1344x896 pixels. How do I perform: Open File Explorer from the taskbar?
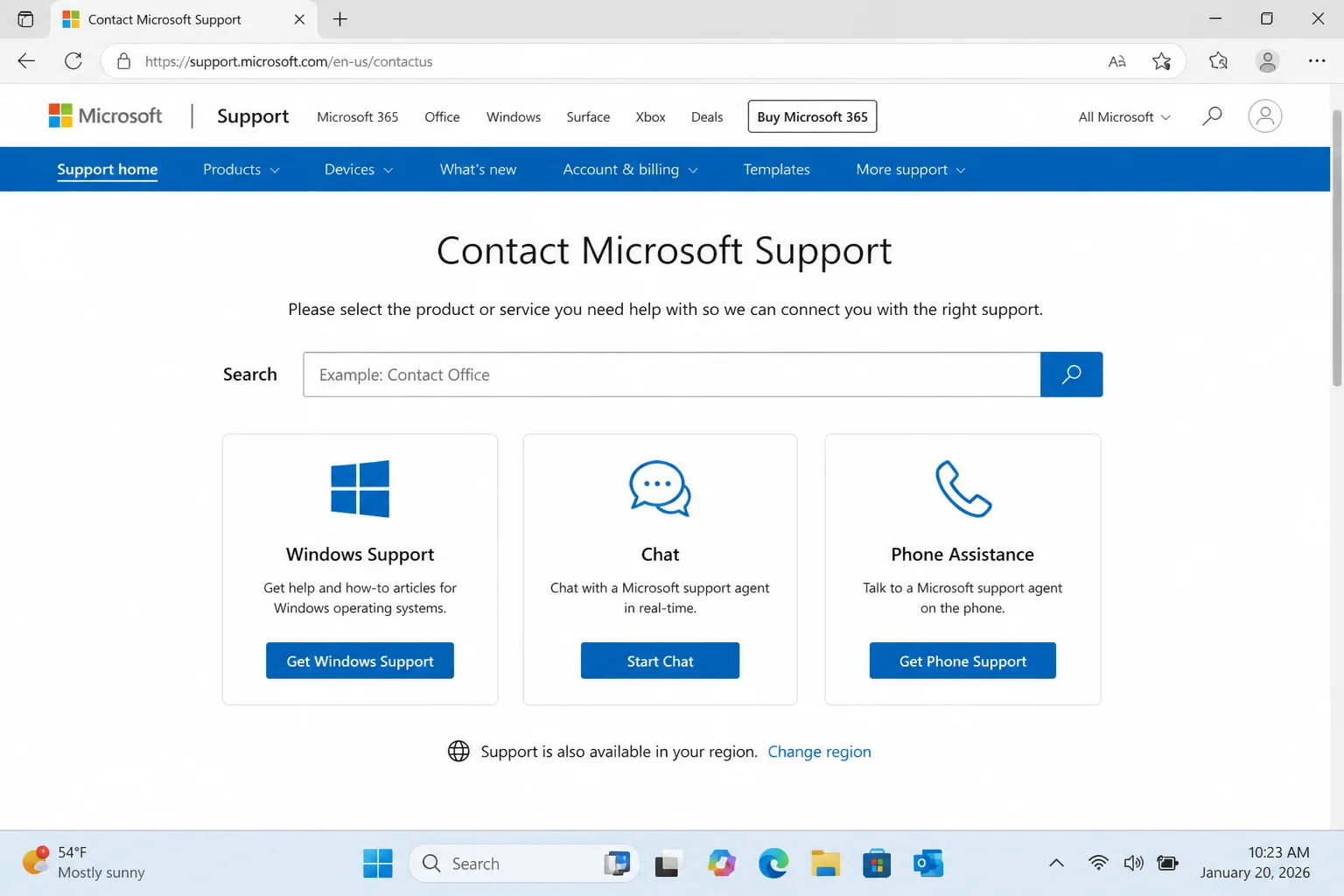point(825,864)
